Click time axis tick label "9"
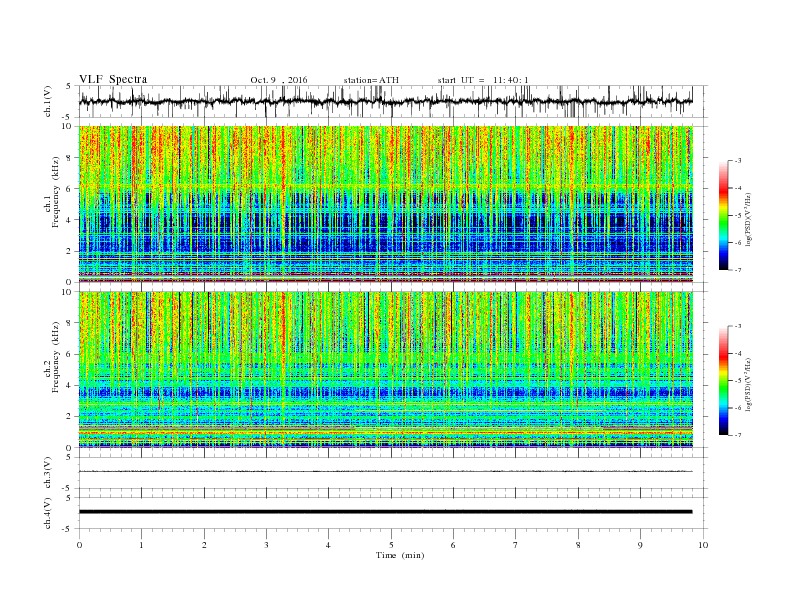 (x=640, y=545)
